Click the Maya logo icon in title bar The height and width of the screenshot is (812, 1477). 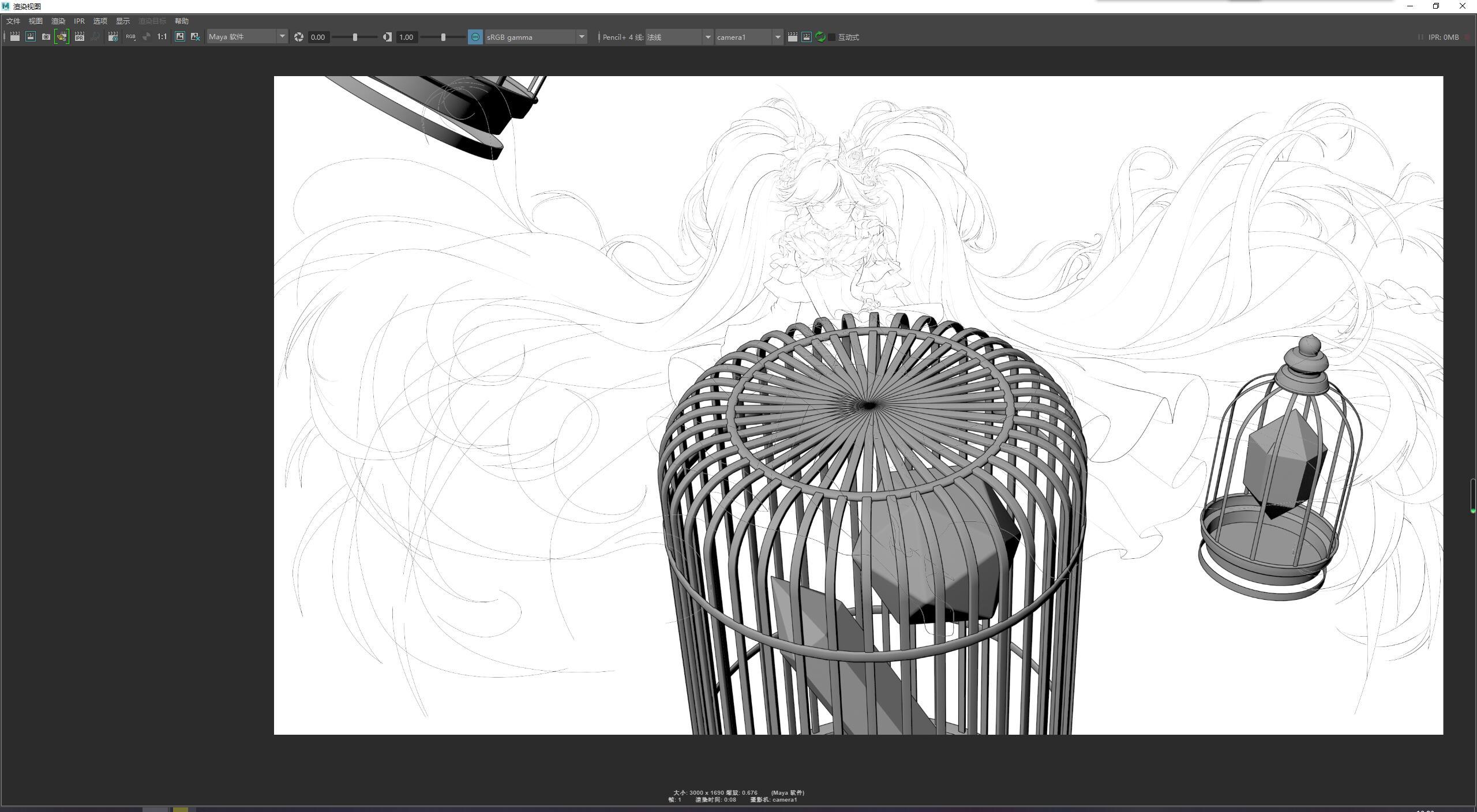point(6,6)
